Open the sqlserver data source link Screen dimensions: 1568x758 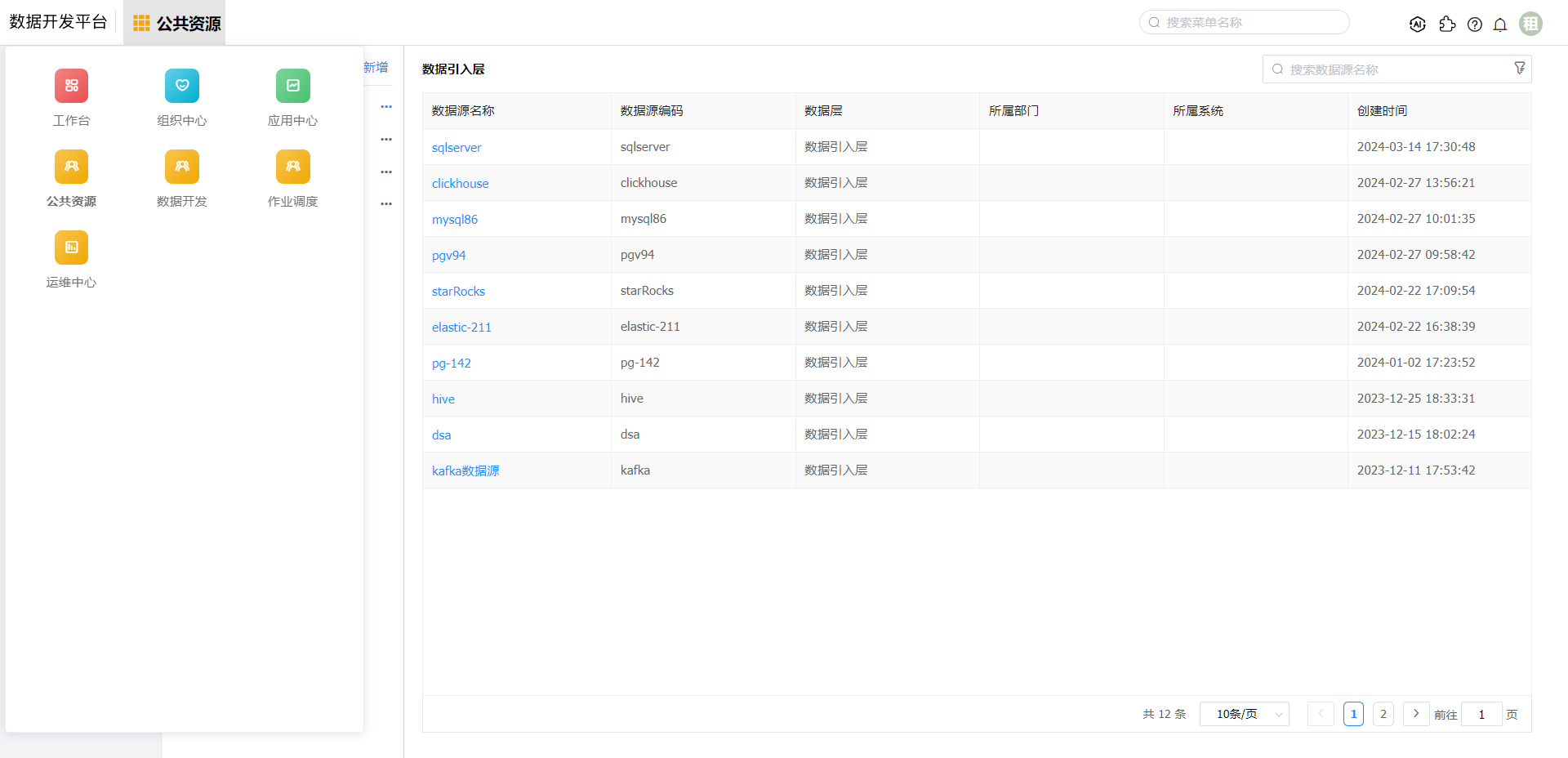(457, 148)
